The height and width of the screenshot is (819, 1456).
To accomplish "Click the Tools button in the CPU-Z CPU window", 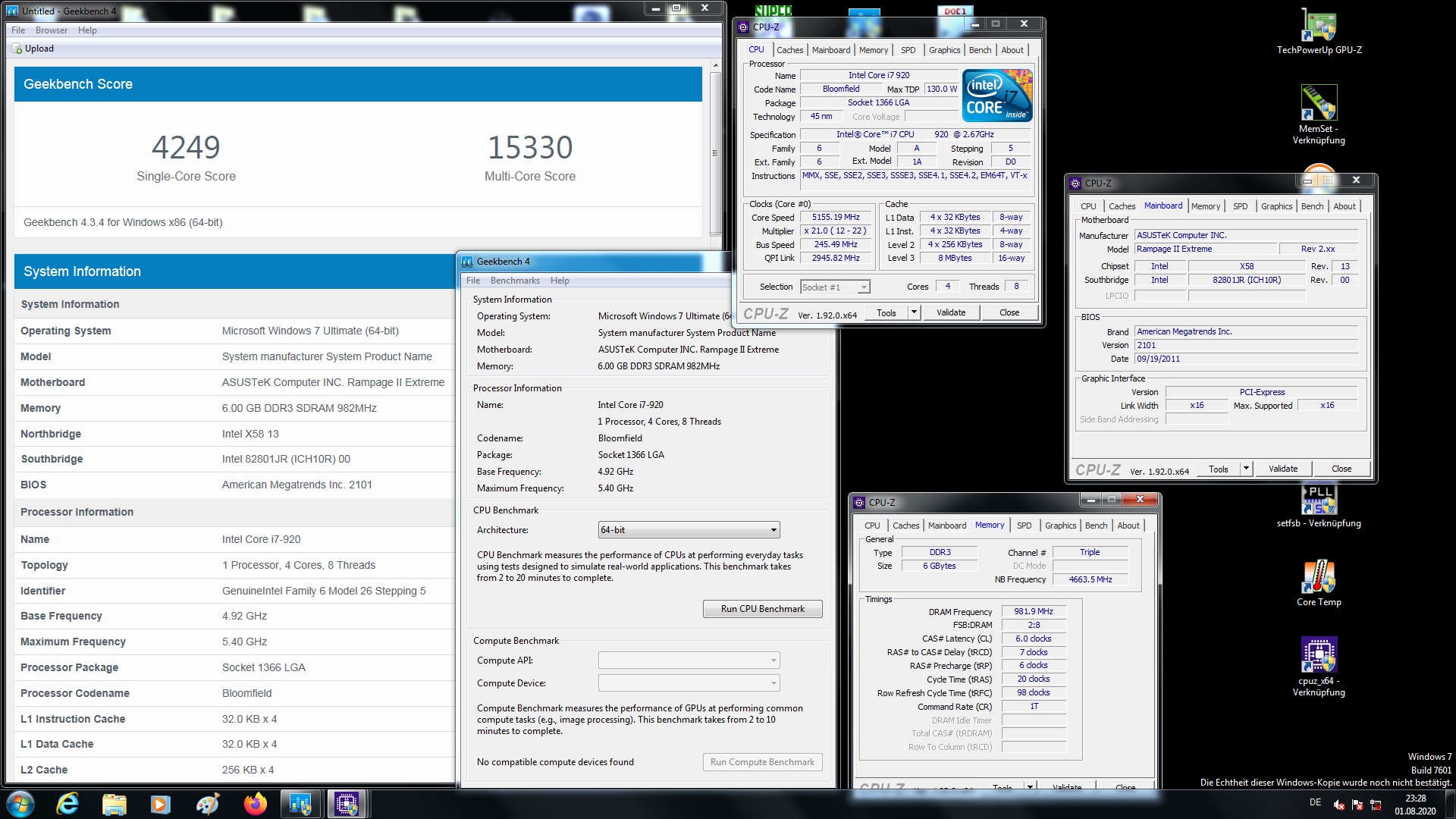I will (886, 312).
